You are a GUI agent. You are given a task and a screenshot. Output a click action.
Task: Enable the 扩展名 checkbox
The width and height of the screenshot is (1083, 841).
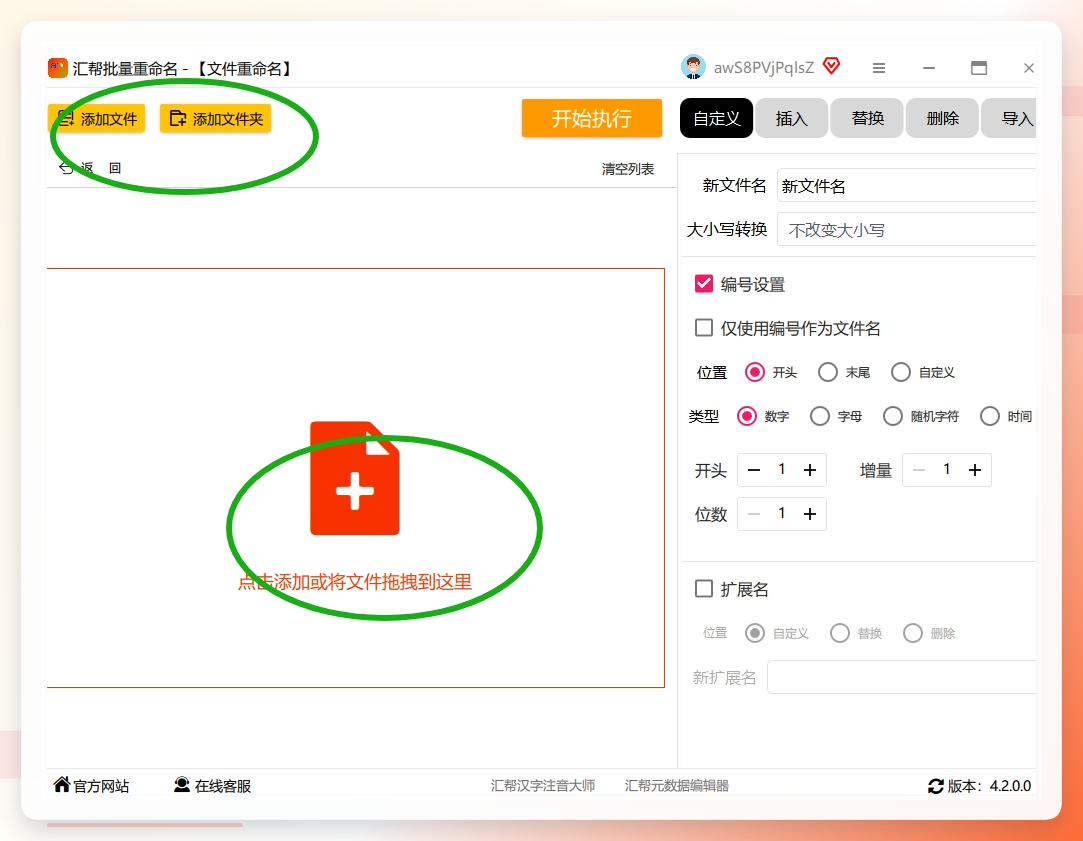(x=704, y=588)
